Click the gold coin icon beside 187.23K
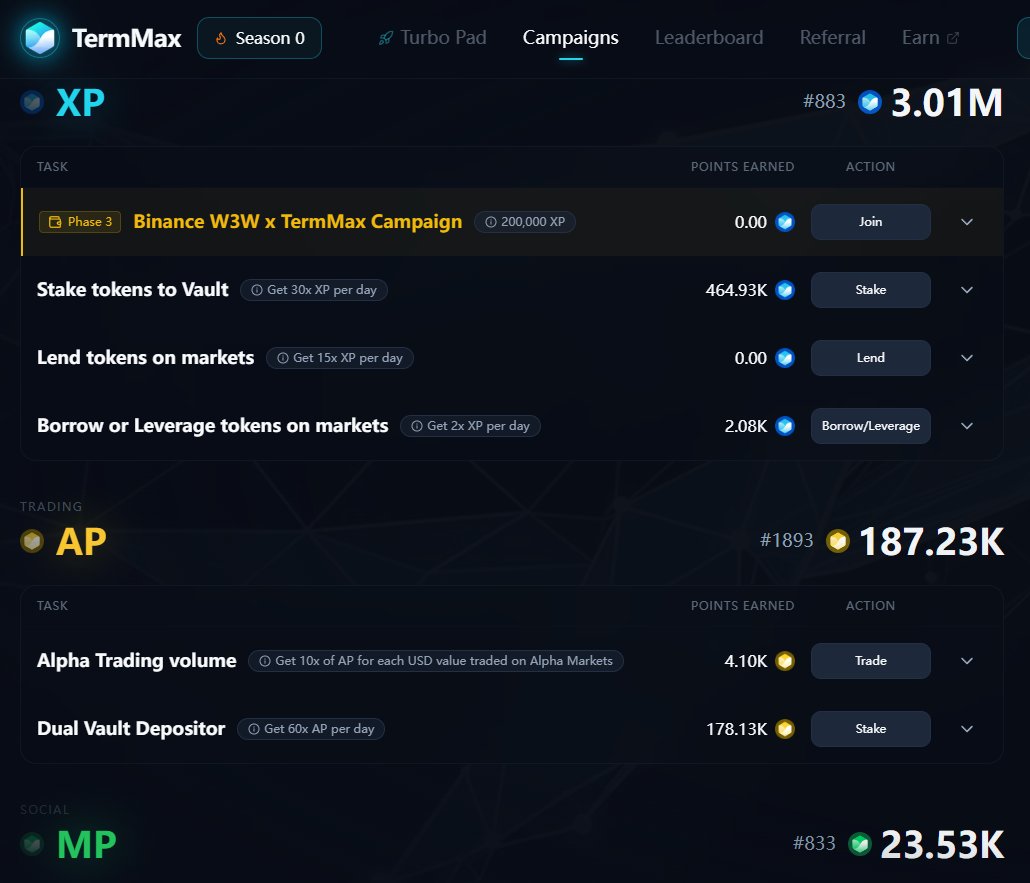 (x=838, y=541)
